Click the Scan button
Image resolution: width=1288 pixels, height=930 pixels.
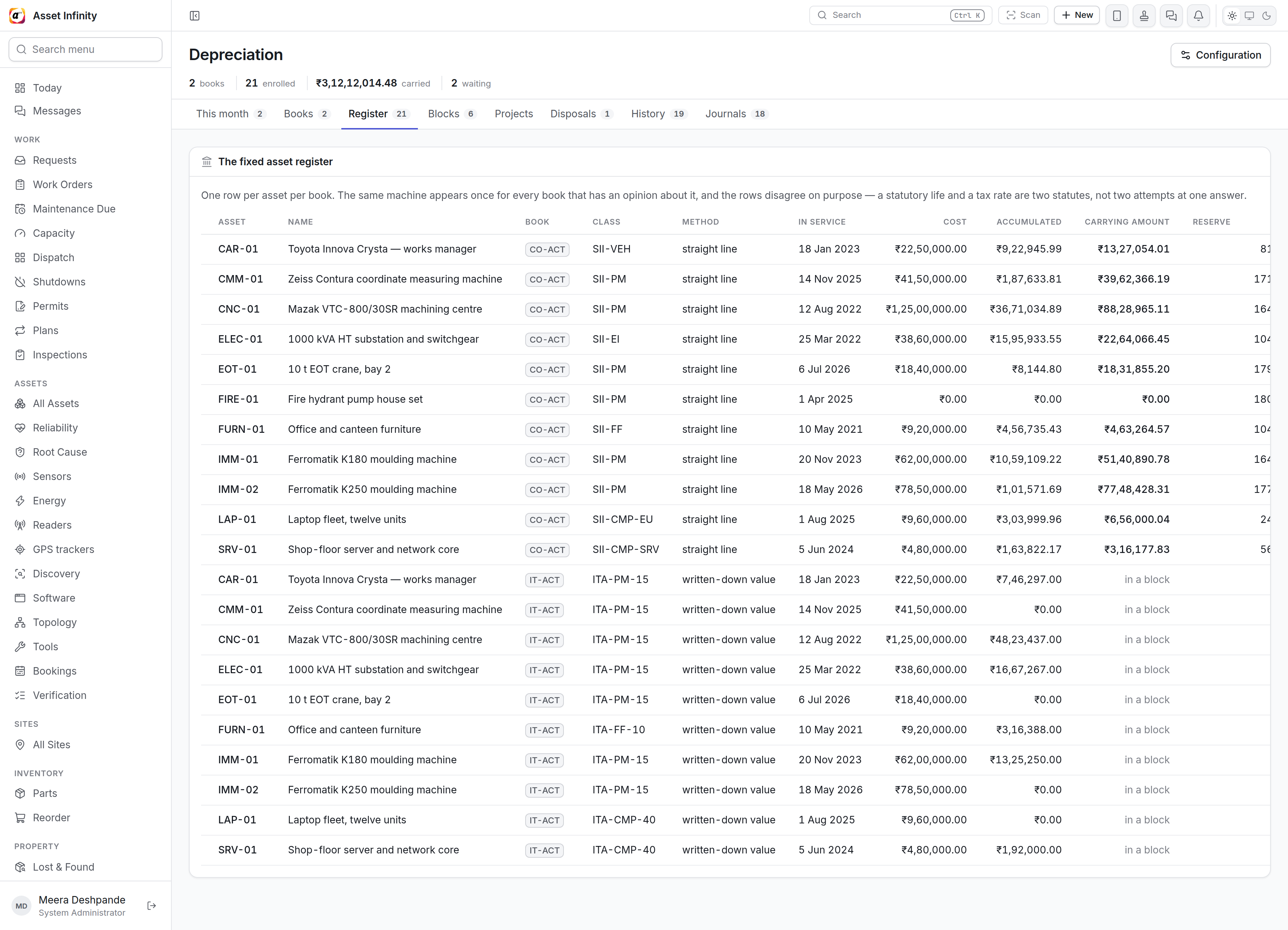point(1023,15)
